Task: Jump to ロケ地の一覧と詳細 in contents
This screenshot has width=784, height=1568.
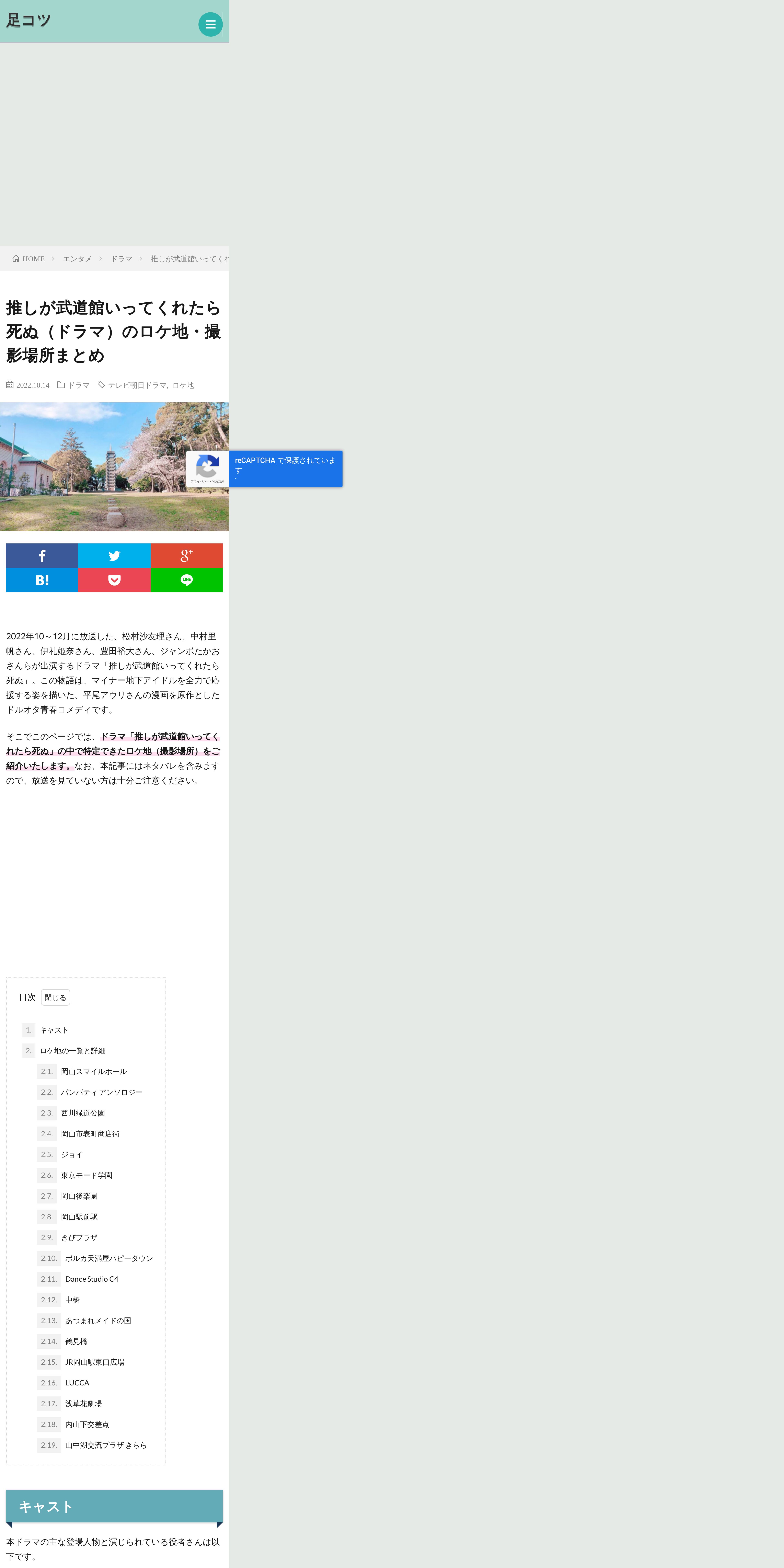Action: pyautogui.click(x=72, y=1051)
